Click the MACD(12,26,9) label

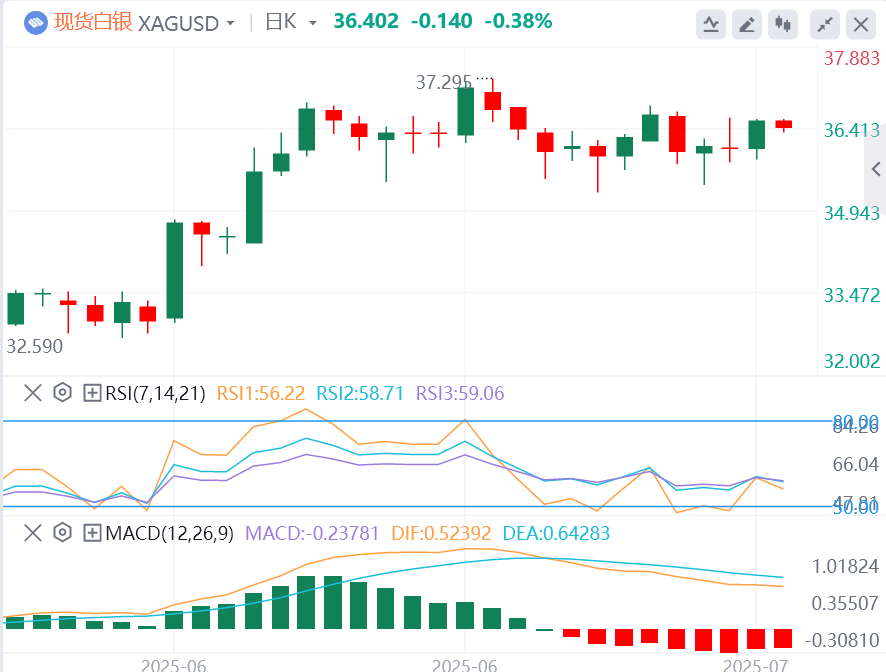click(x=170, y=533)
